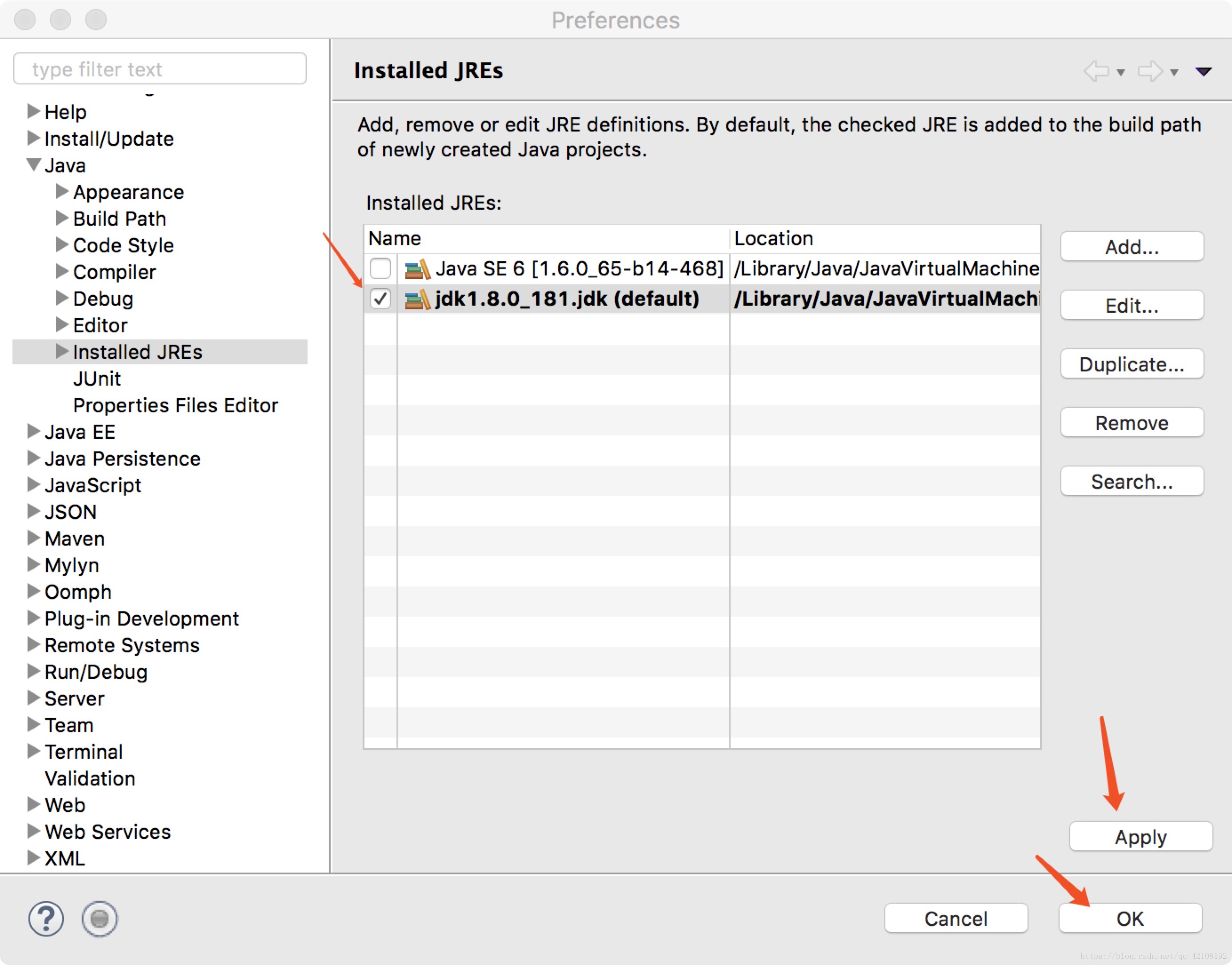The height and width of the screenshot is (965, 1232).
Task: Open the view menu triangle icon
Action: tap(1203, 72)
